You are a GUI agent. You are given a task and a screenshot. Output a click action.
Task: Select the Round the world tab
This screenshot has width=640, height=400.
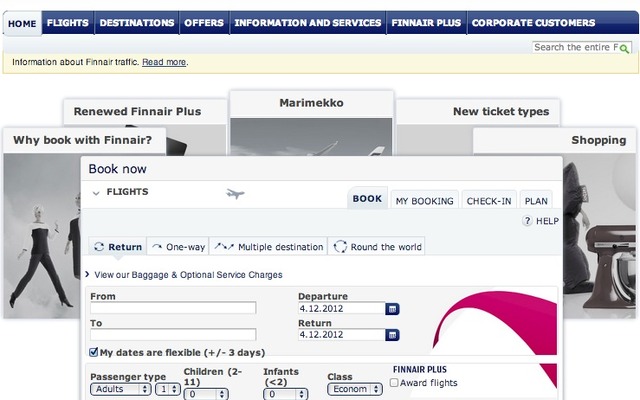[377, 247]
